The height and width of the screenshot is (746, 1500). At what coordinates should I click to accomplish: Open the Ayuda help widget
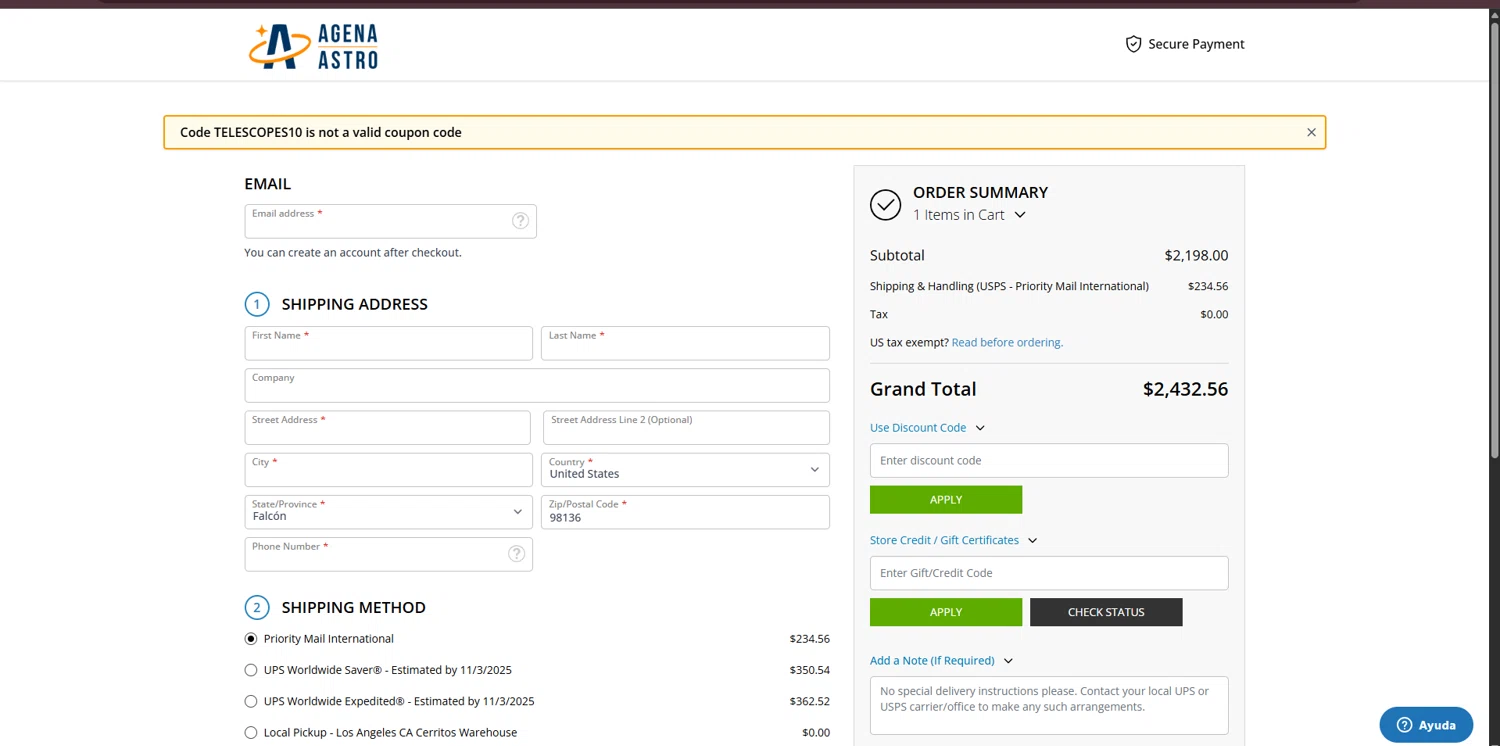pos(1426,725)
